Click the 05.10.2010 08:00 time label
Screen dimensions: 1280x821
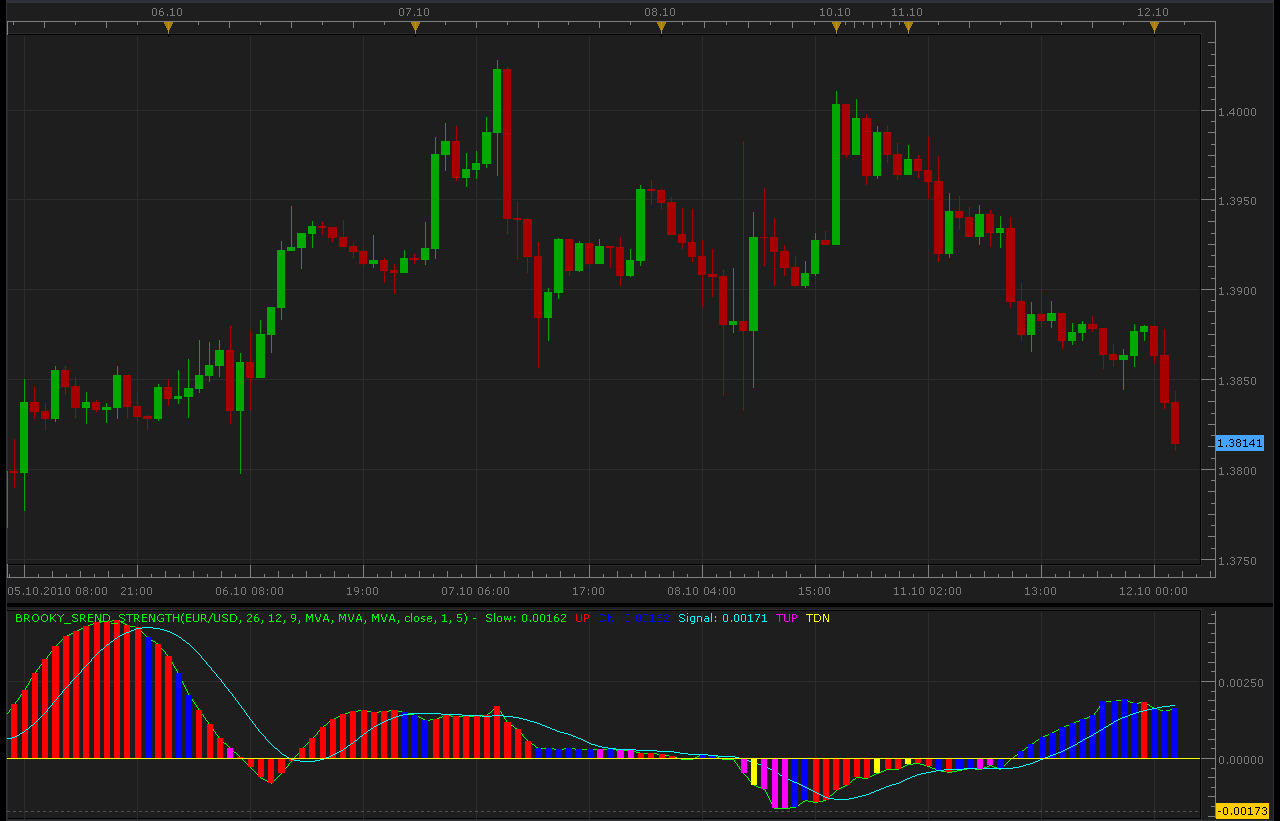[58, 591]
